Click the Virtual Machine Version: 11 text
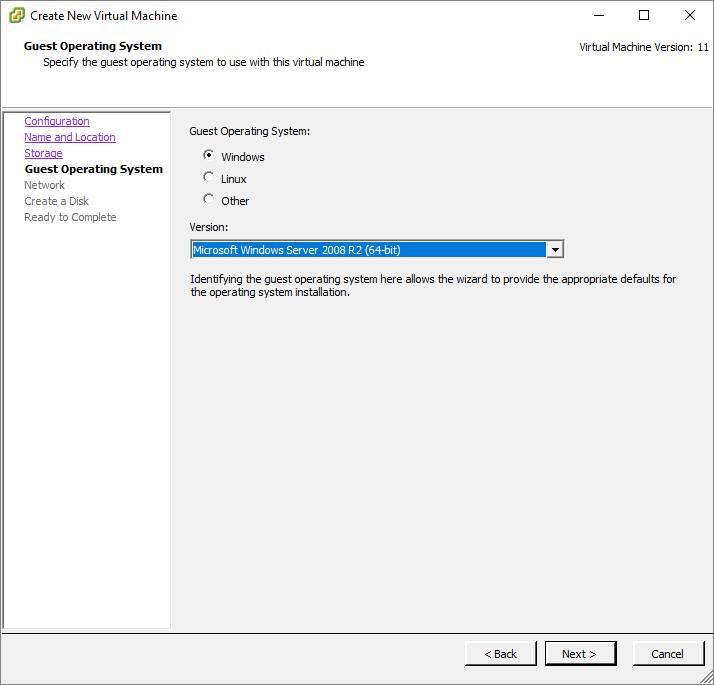 644,47
